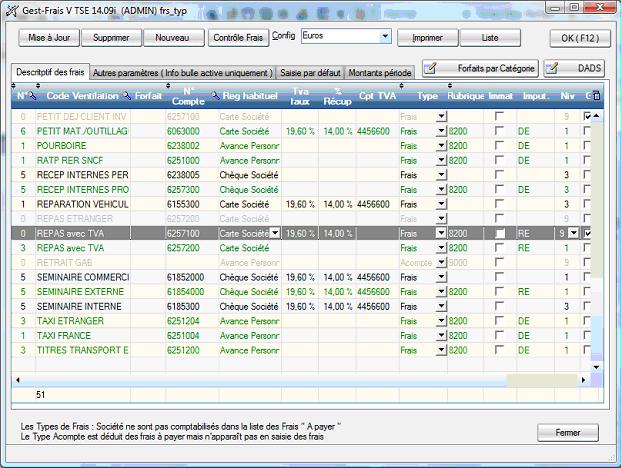Click the edit icon on Forfaits par Catégorie
Screen dimensions: 621x468
point(431,68)
